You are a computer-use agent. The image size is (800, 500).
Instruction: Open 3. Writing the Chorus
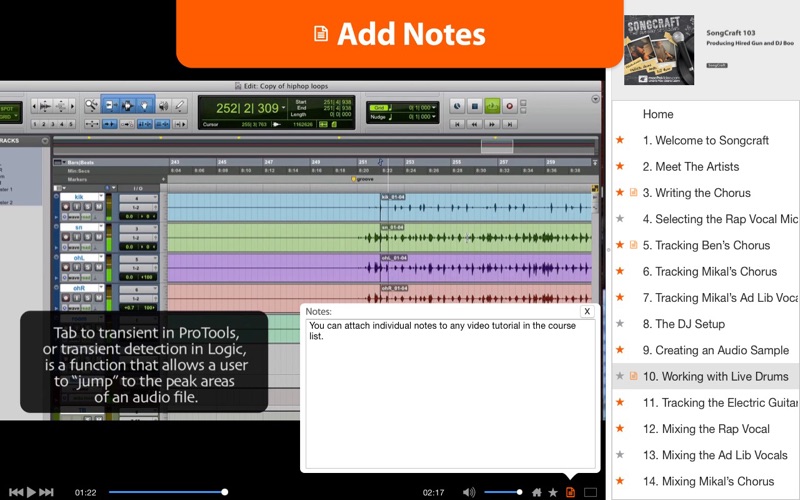[x=696, y=193]
